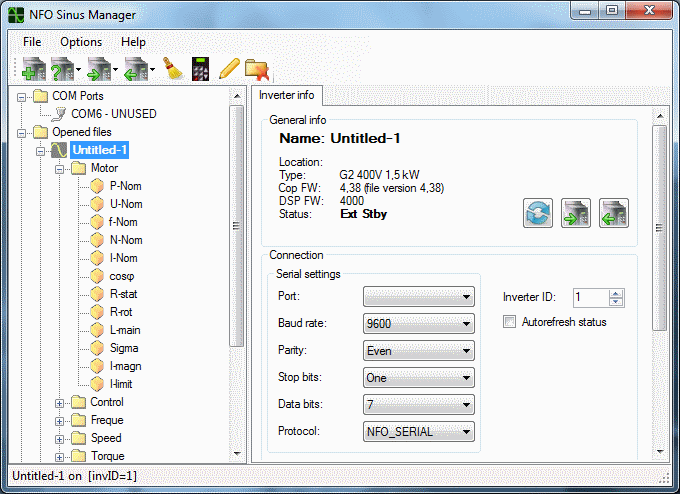Open the Port dropdown
The width and height of the screenshot is (680, 494).
(418, 297)
